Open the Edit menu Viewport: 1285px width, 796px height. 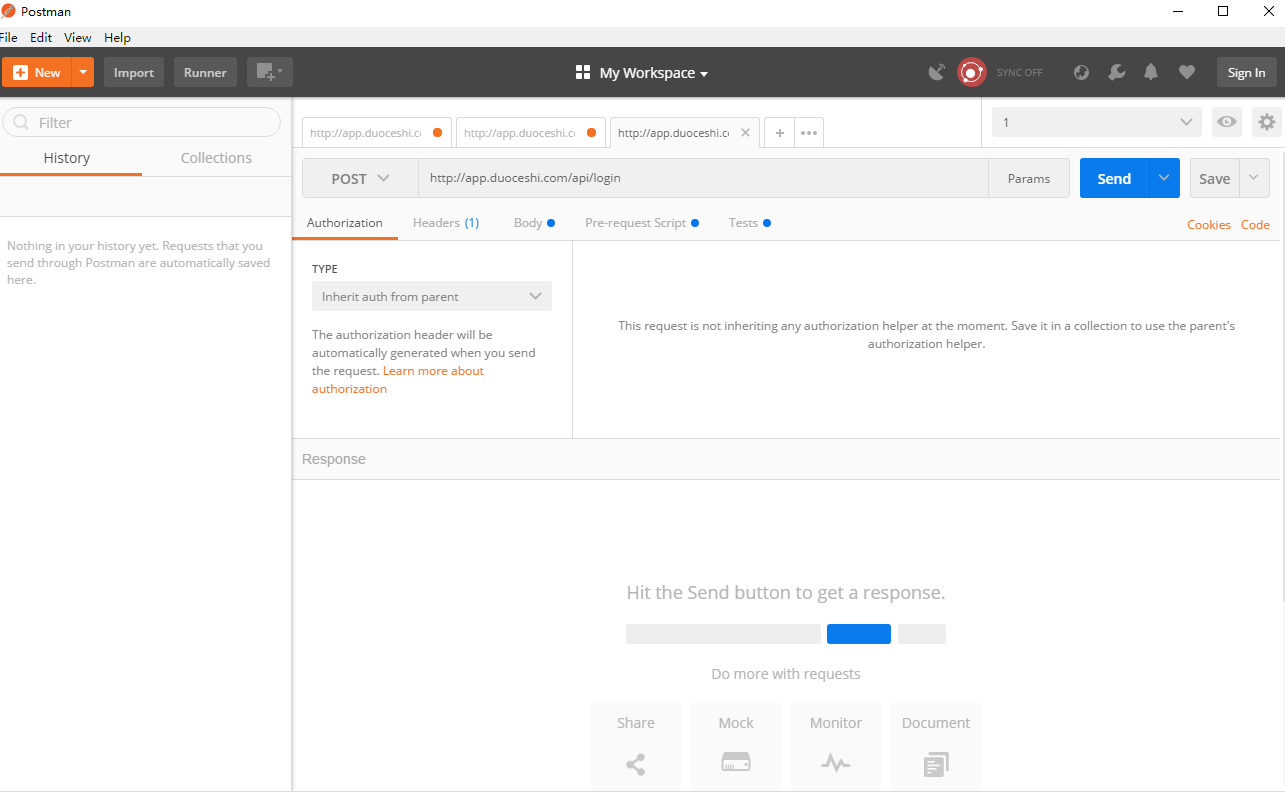pyautogui.click(x=41, y=37)
